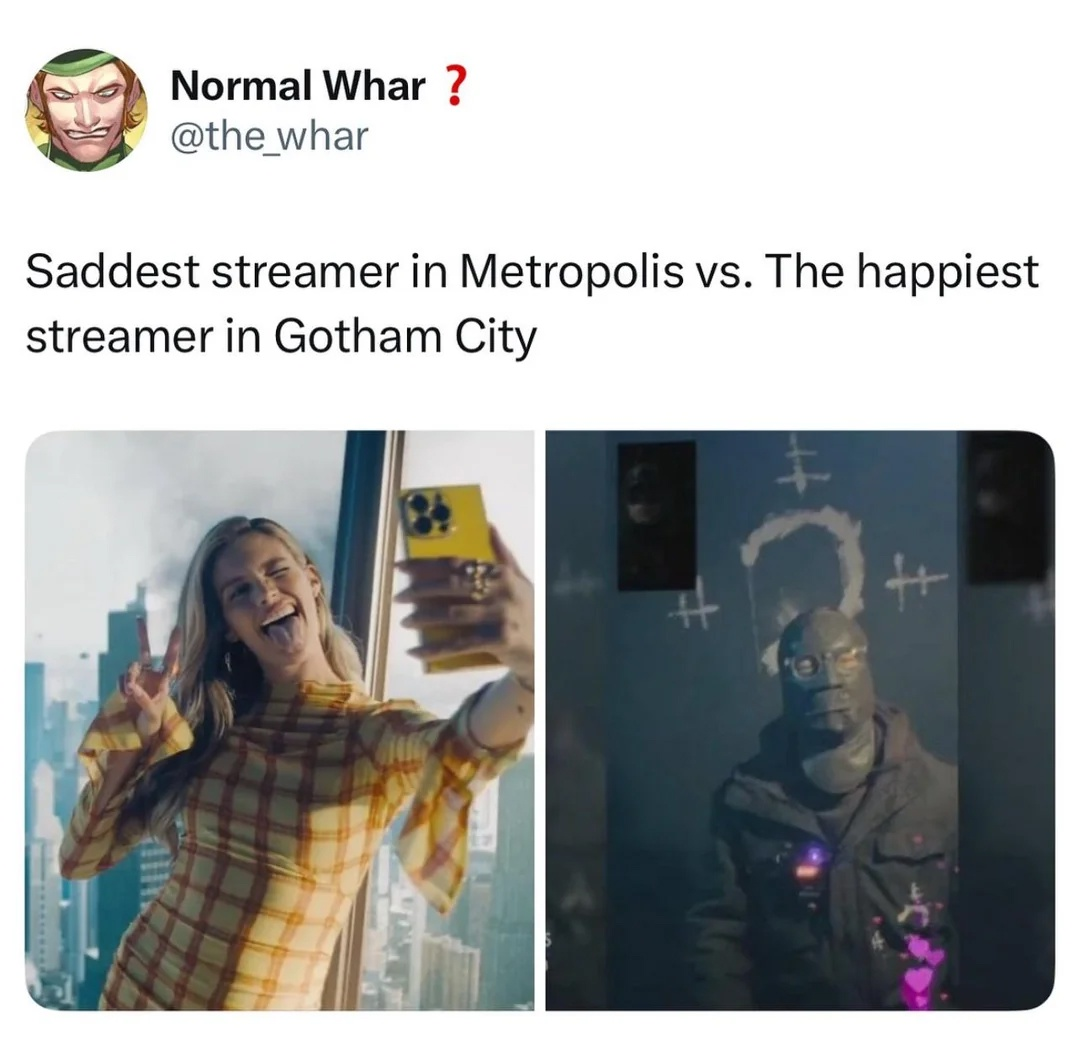
Task: Click the words Gotham City in tweet
Action: click(x=406, y=338)
